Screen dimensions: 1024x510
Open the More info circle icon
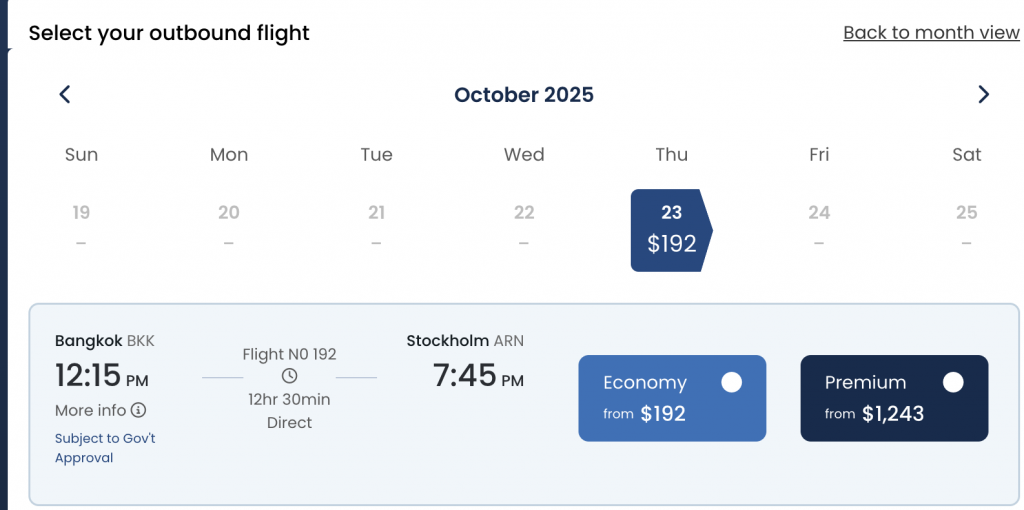pos(138,410)
